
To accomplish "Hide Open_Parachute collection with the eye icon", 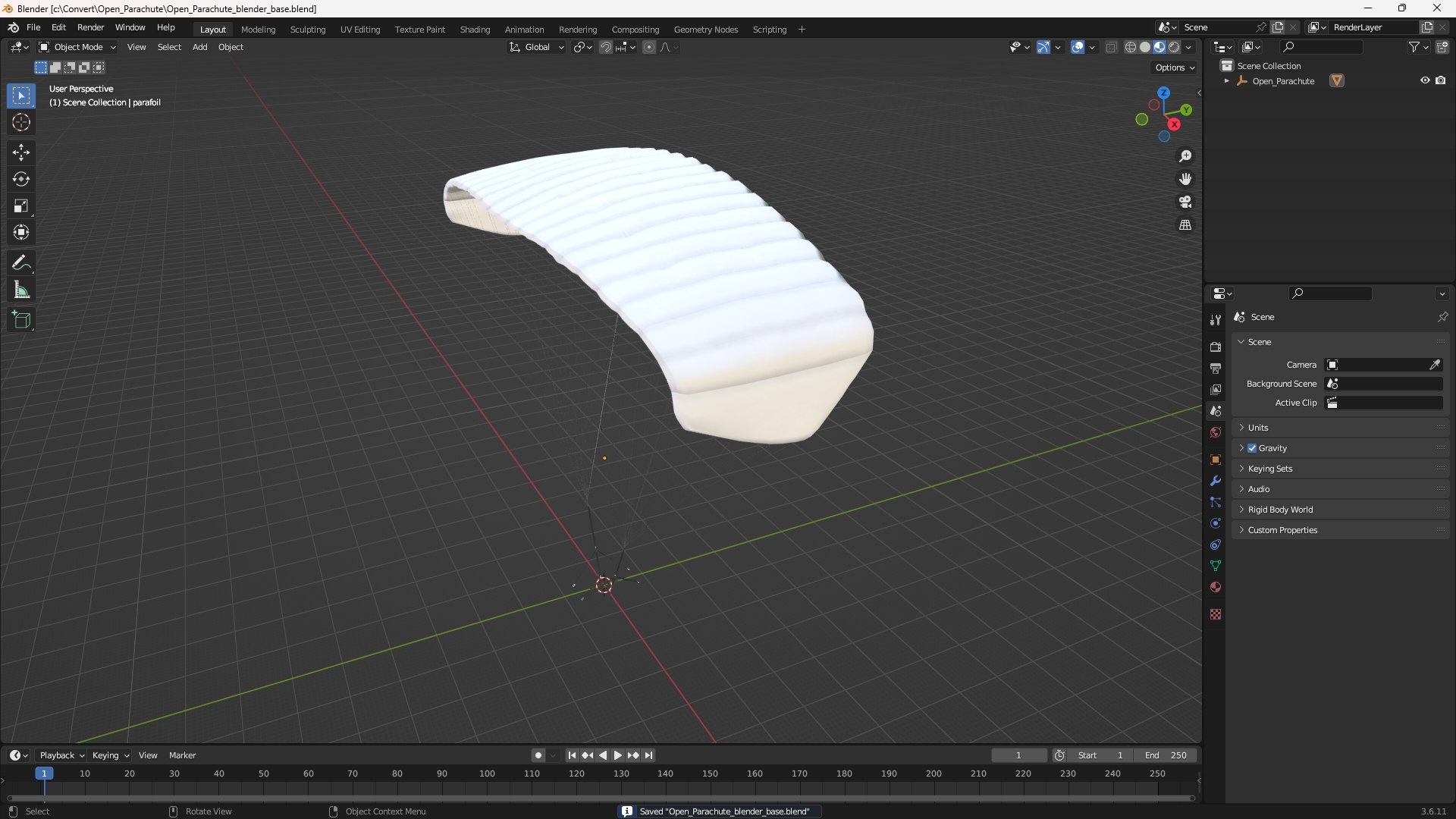I will 1425,80.
